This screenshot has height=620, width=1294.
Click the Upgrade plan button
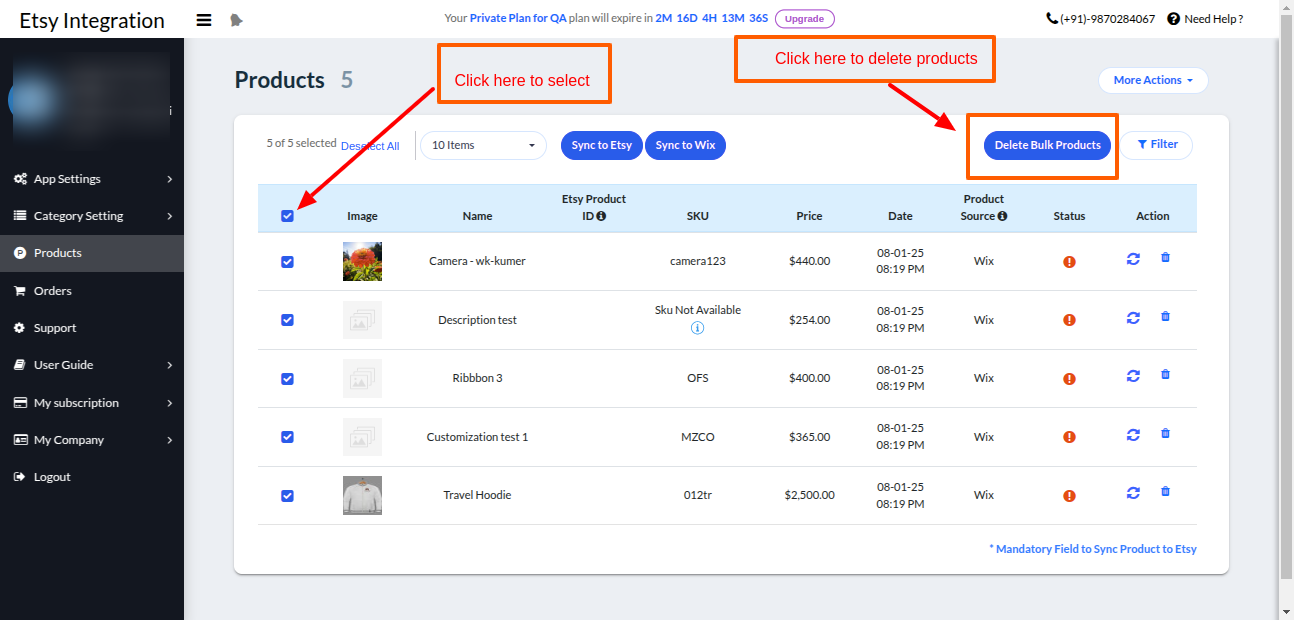click(x=804, y=19)
